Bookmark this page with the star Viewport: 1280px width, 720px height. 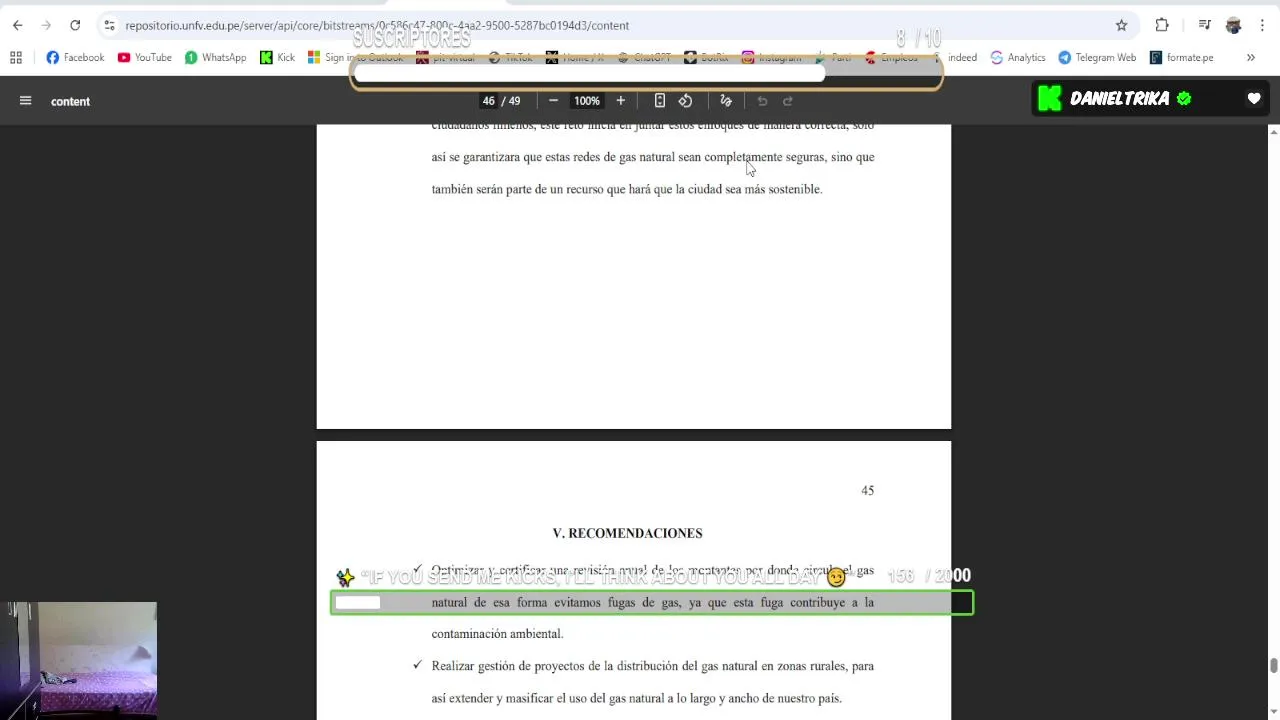click(x=1121, y=25)
